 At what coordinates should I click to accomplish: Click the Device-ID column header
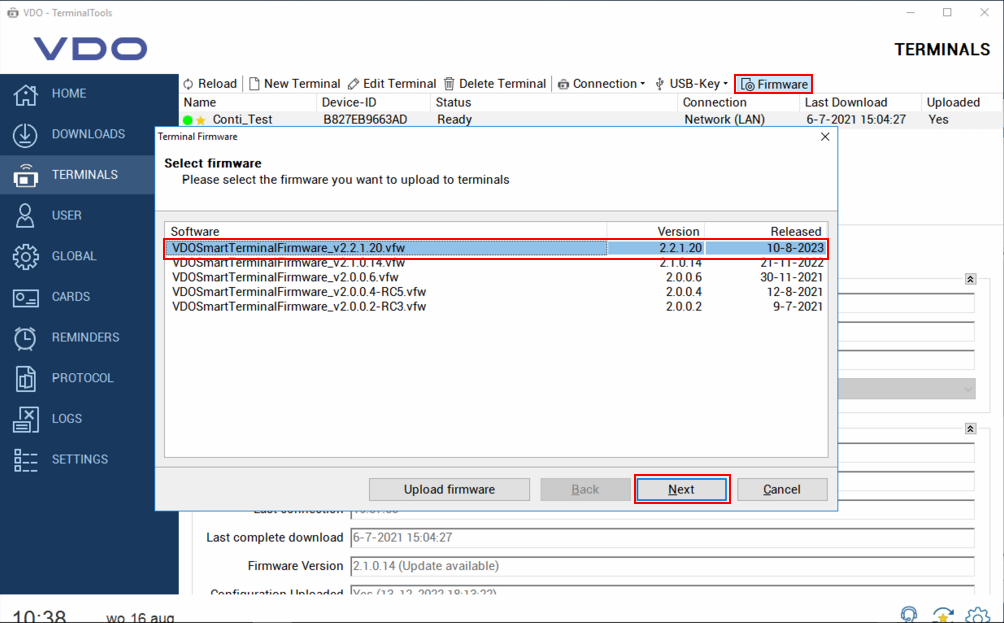click(x=373, y=102)
